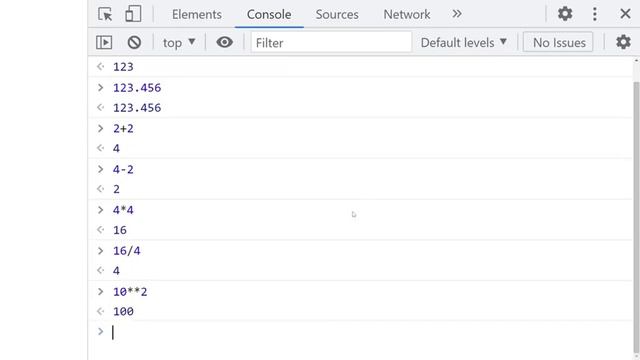This screenshot has height=360, width=640.
Task: Select the input expression 16/4
Action: pyautogui.click(x=127, y=251)
